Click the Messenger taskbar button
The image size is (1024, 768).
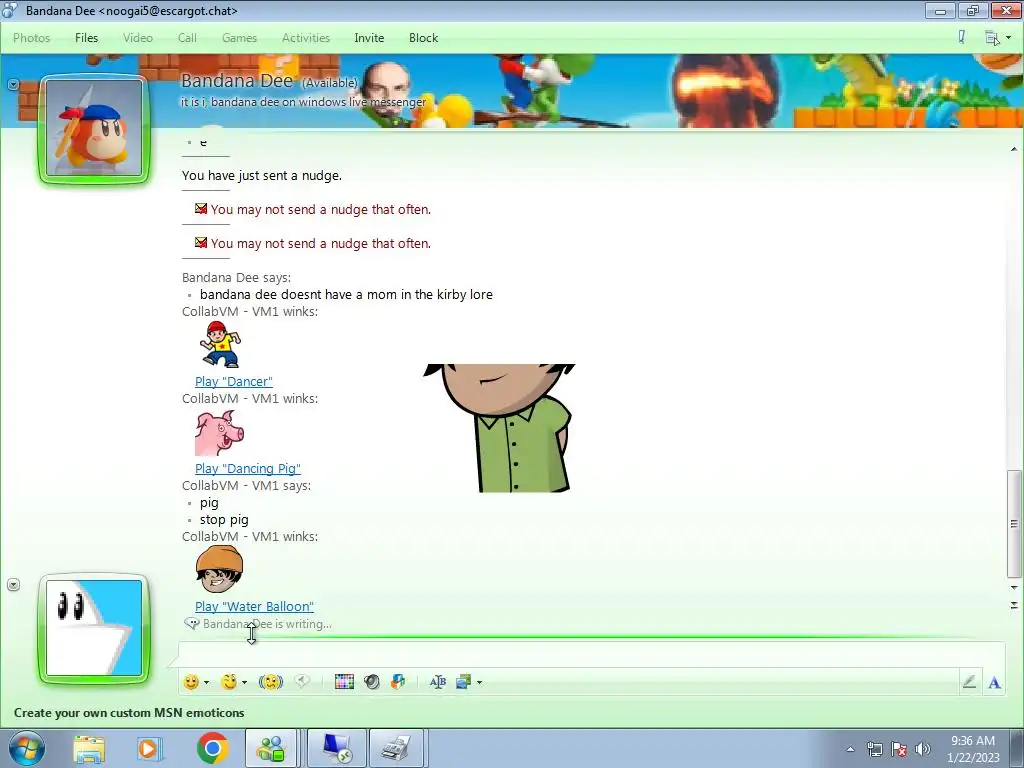tap(272, 748)
